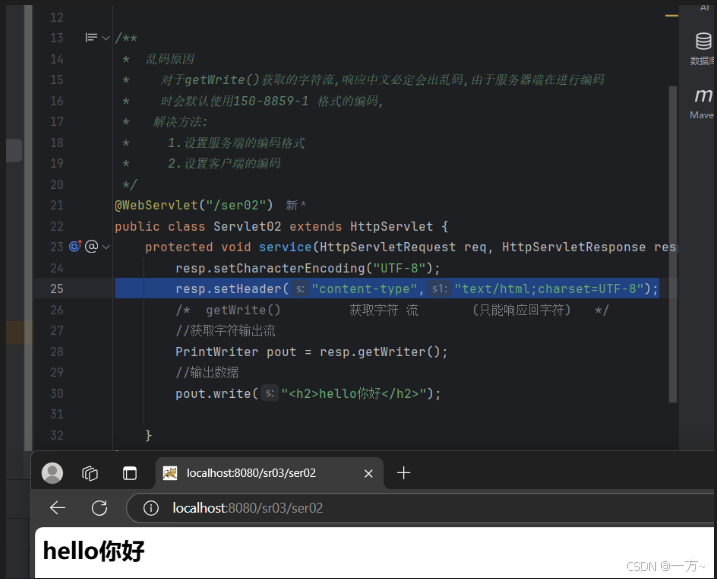View site information icon in address bar
The height and width of the screenshot is (579, 717).
(x=150, y=508)
